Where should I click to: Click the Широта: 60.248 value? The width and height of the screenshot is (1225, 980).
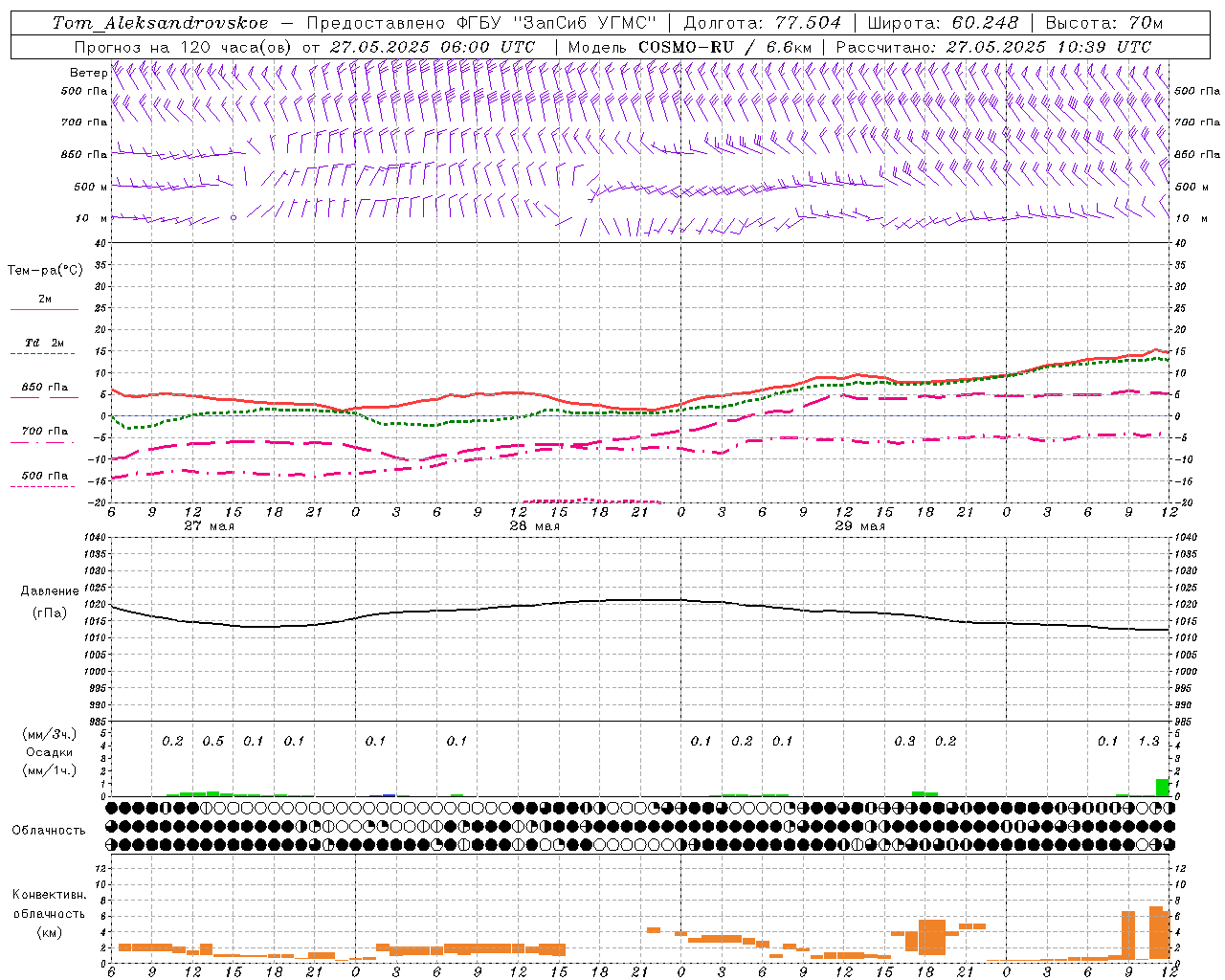(943, 23)
